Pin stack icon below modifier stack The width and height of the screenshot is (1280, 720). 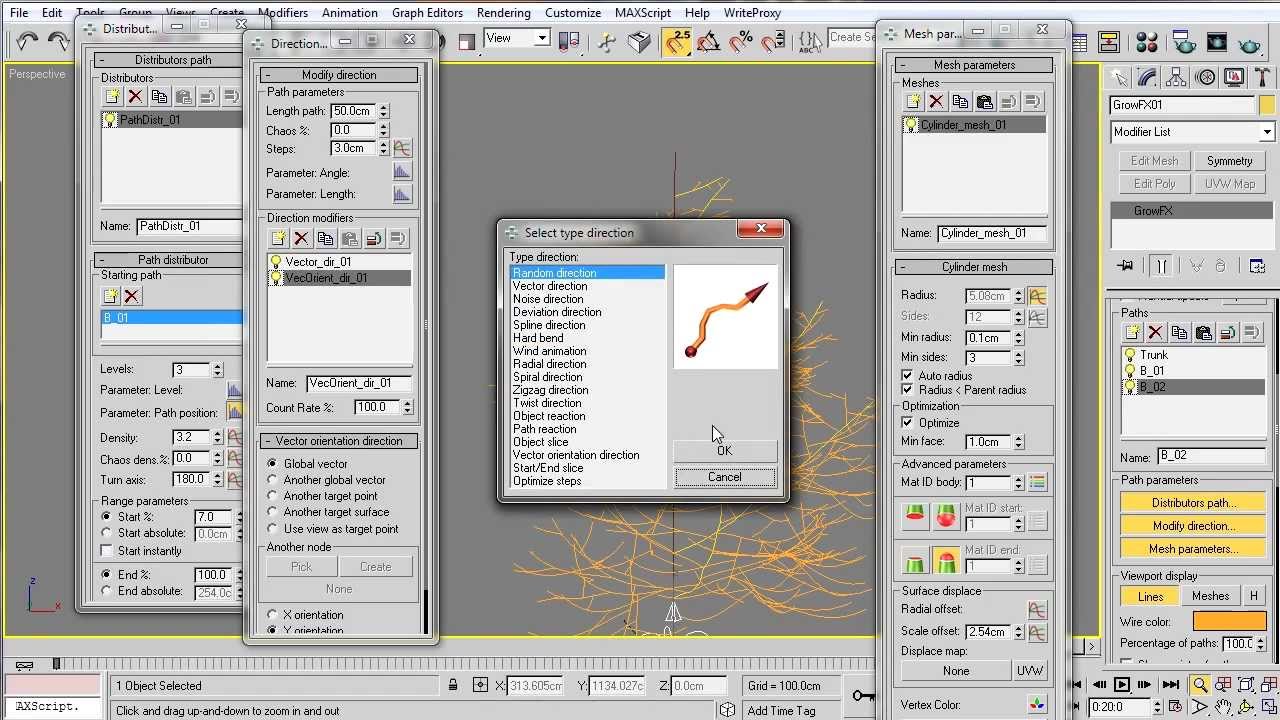[x=1126, y=266]
